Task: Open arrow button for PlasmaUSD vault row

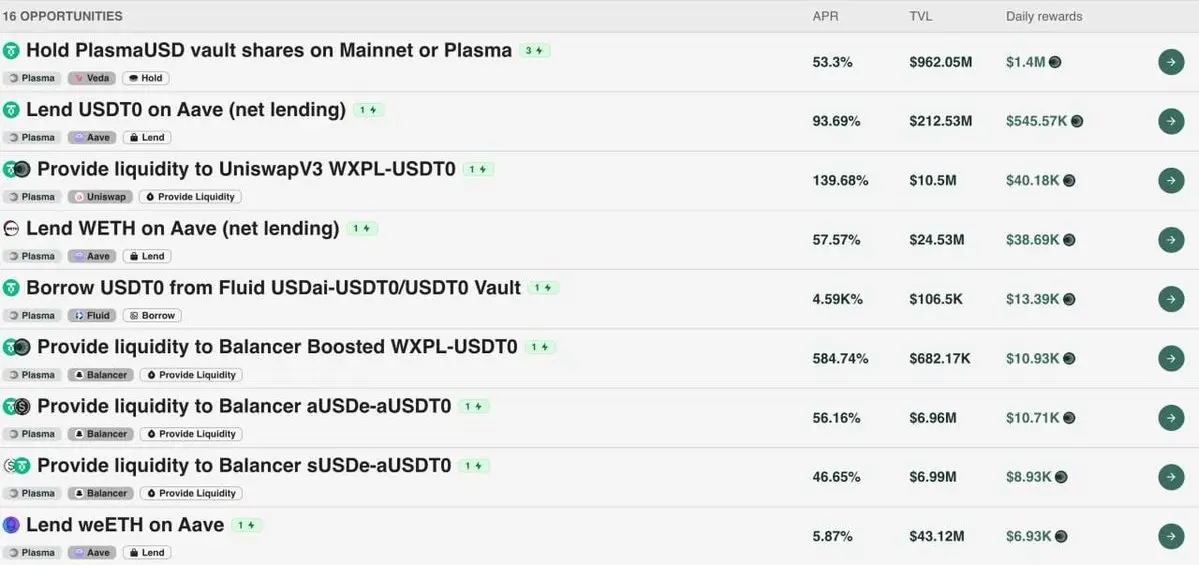Action: [1171, 62]
